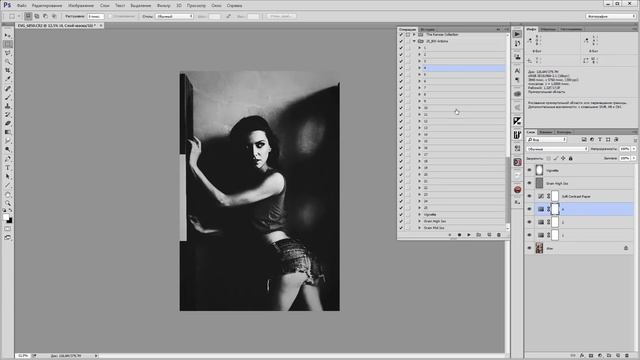
Task: Open workspace switcher dropdown
Action: (x=611, y=16)
